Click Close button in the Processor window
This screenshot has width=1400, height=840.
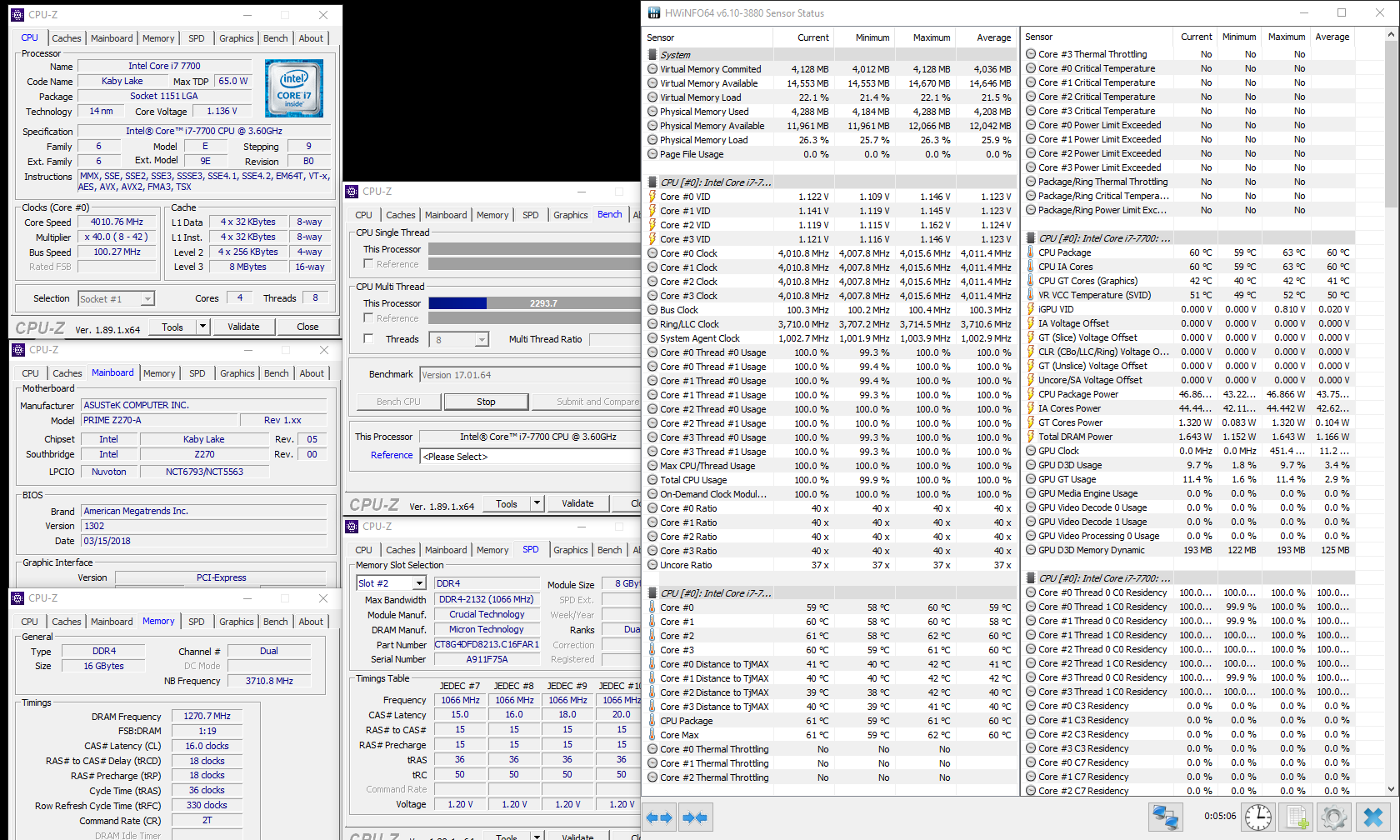pyautogui.click(x=307, y=327)
